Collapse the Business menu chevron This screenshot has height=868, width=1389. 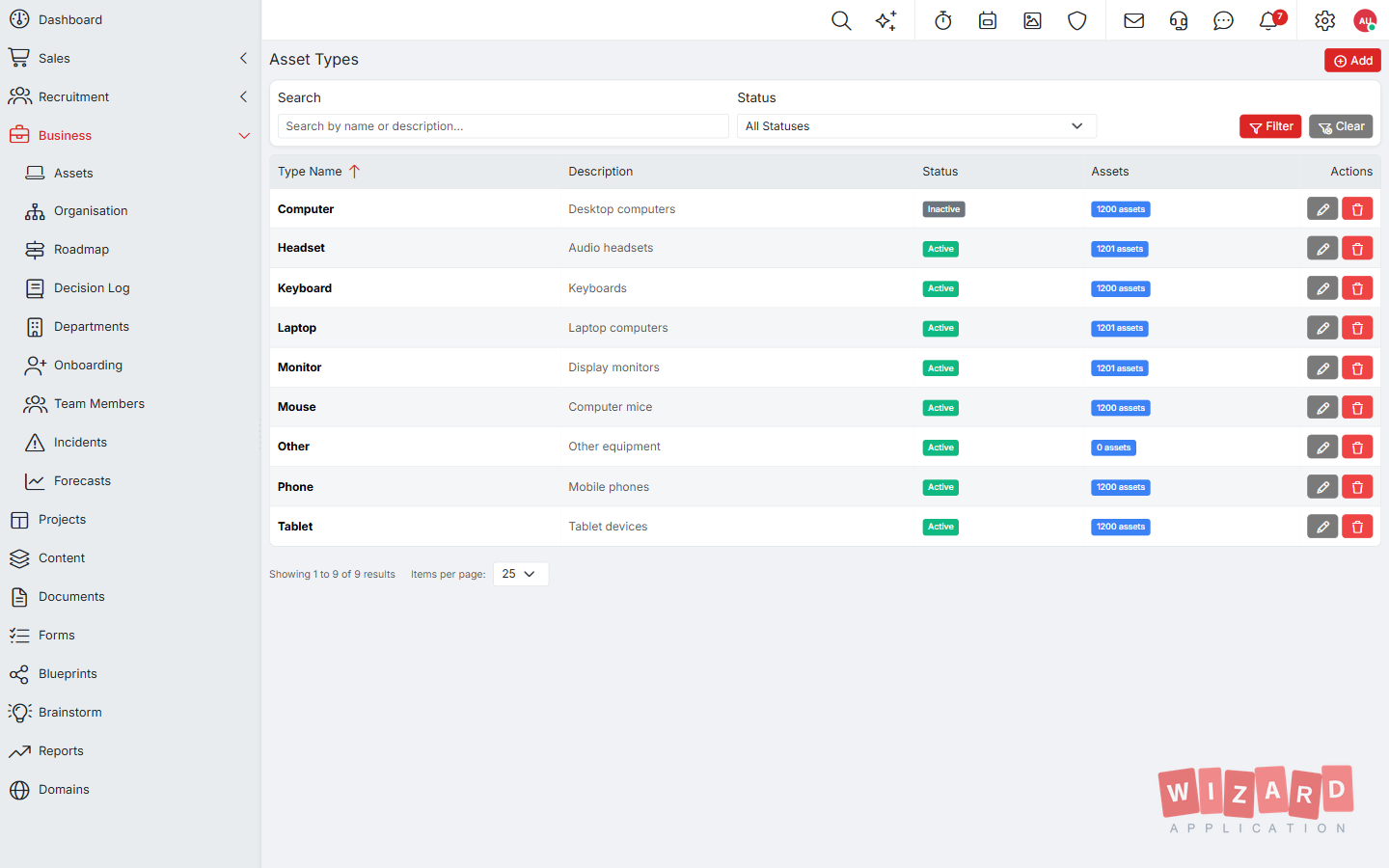243,136
